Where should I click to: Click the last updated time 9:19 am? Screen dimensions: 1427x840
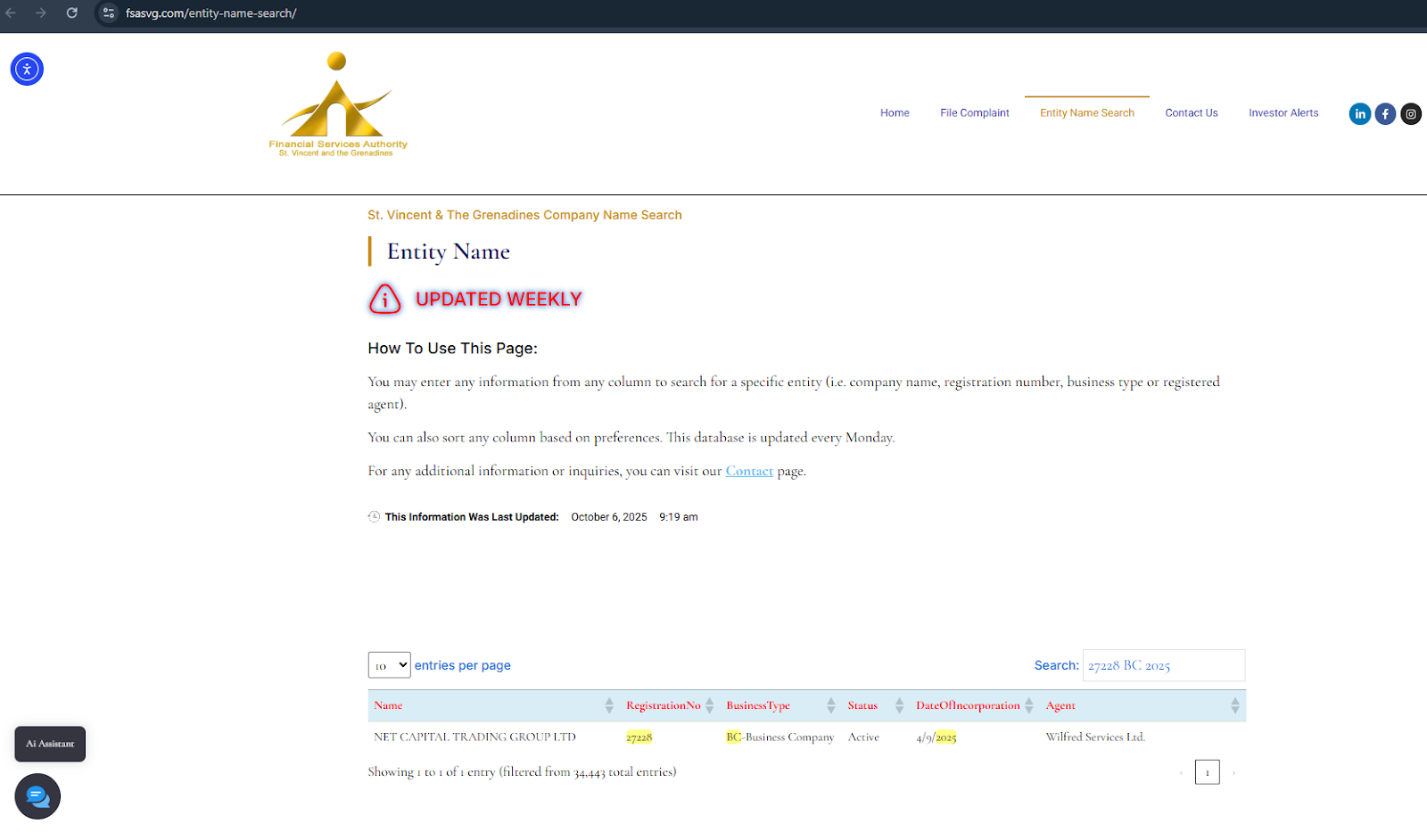[679, 517]
